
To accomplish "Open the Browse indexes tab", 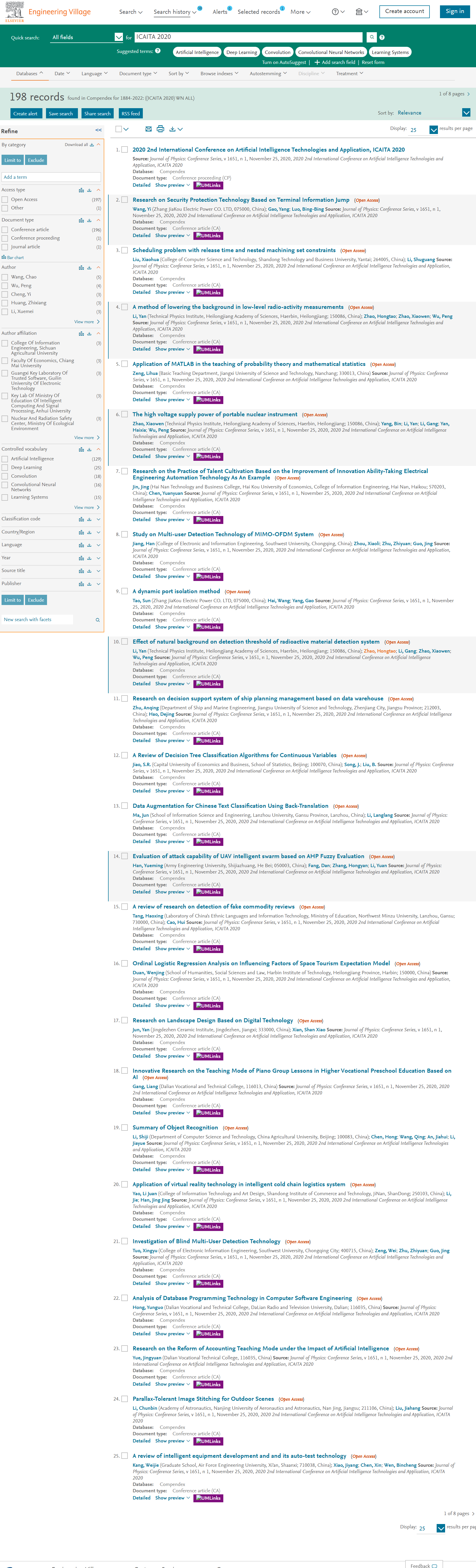I will [219, 74].
